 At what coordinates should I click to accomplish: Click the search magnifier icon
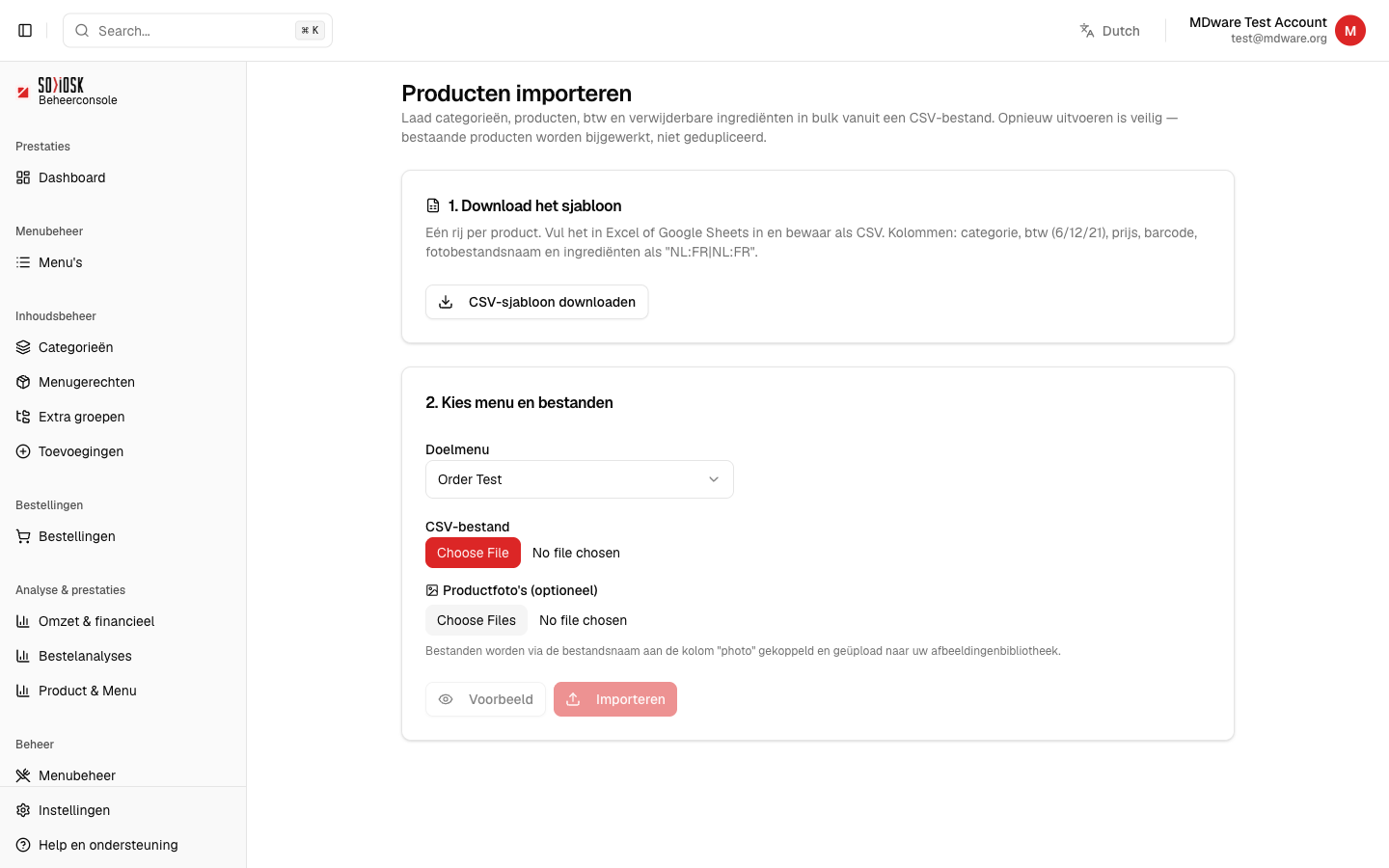(82, 31)
